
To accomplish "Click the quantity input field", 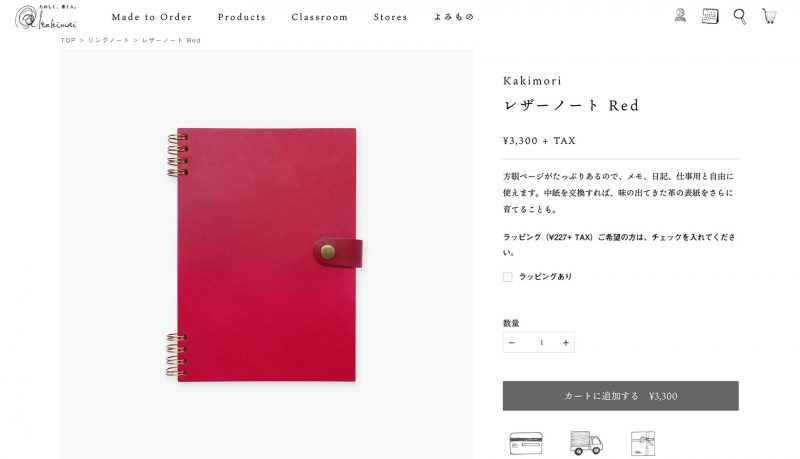I will [x=541, y=343].
